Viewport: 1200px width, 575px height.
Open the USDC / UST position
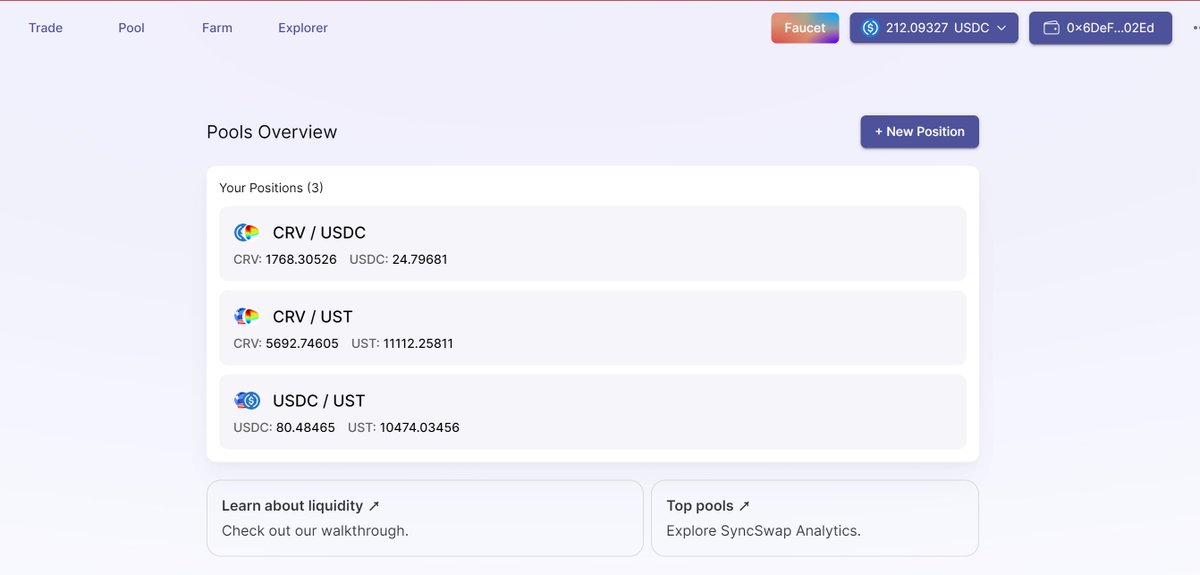pyautogui.click(x=593, y=411)
